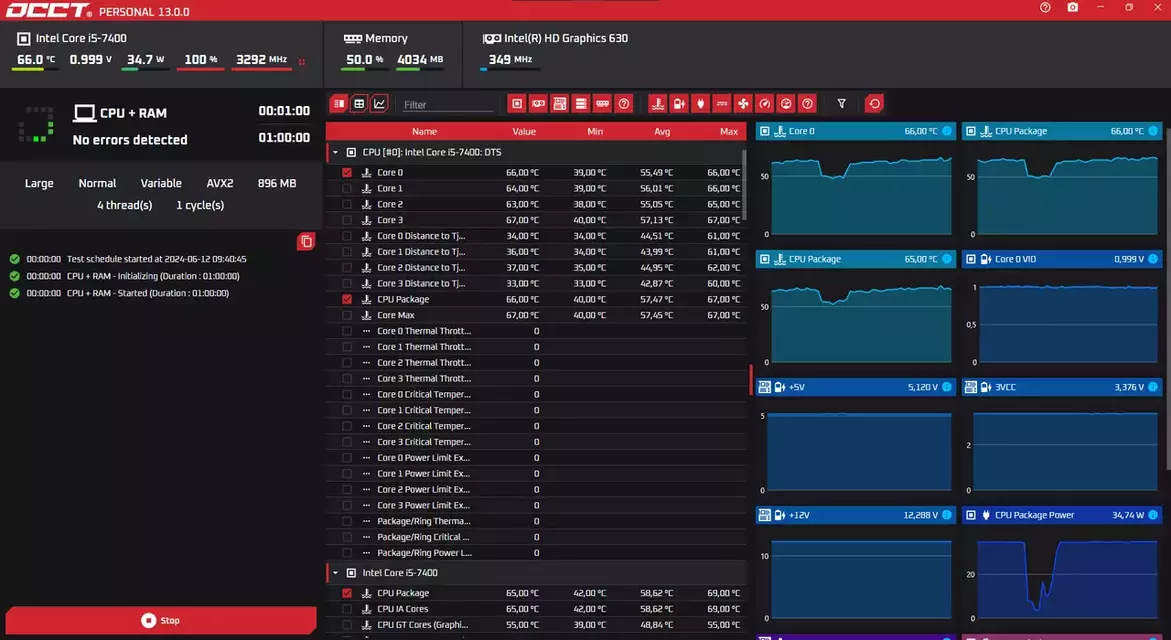The height and width of the screenshot is (640, 1171).
Task: Check the Core 1 sensor checkbox
Action: 347,188
